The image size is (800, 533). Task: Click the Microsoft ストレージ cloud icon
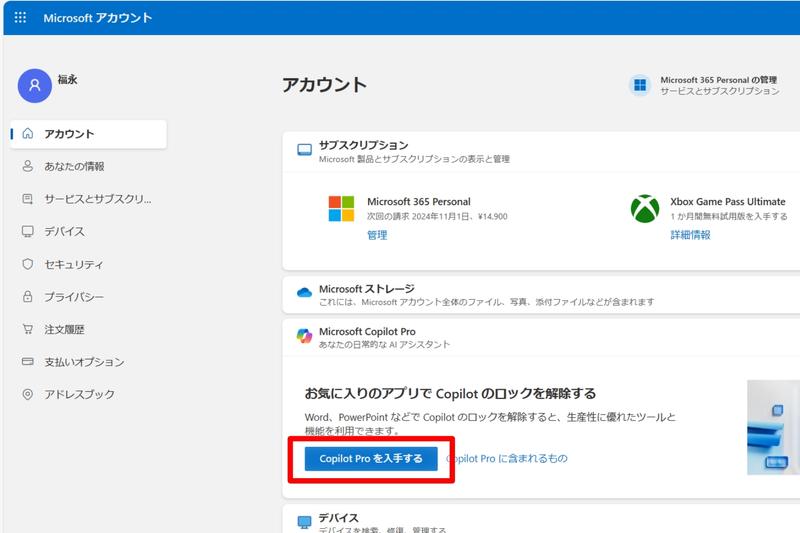[x=304, y=293]
